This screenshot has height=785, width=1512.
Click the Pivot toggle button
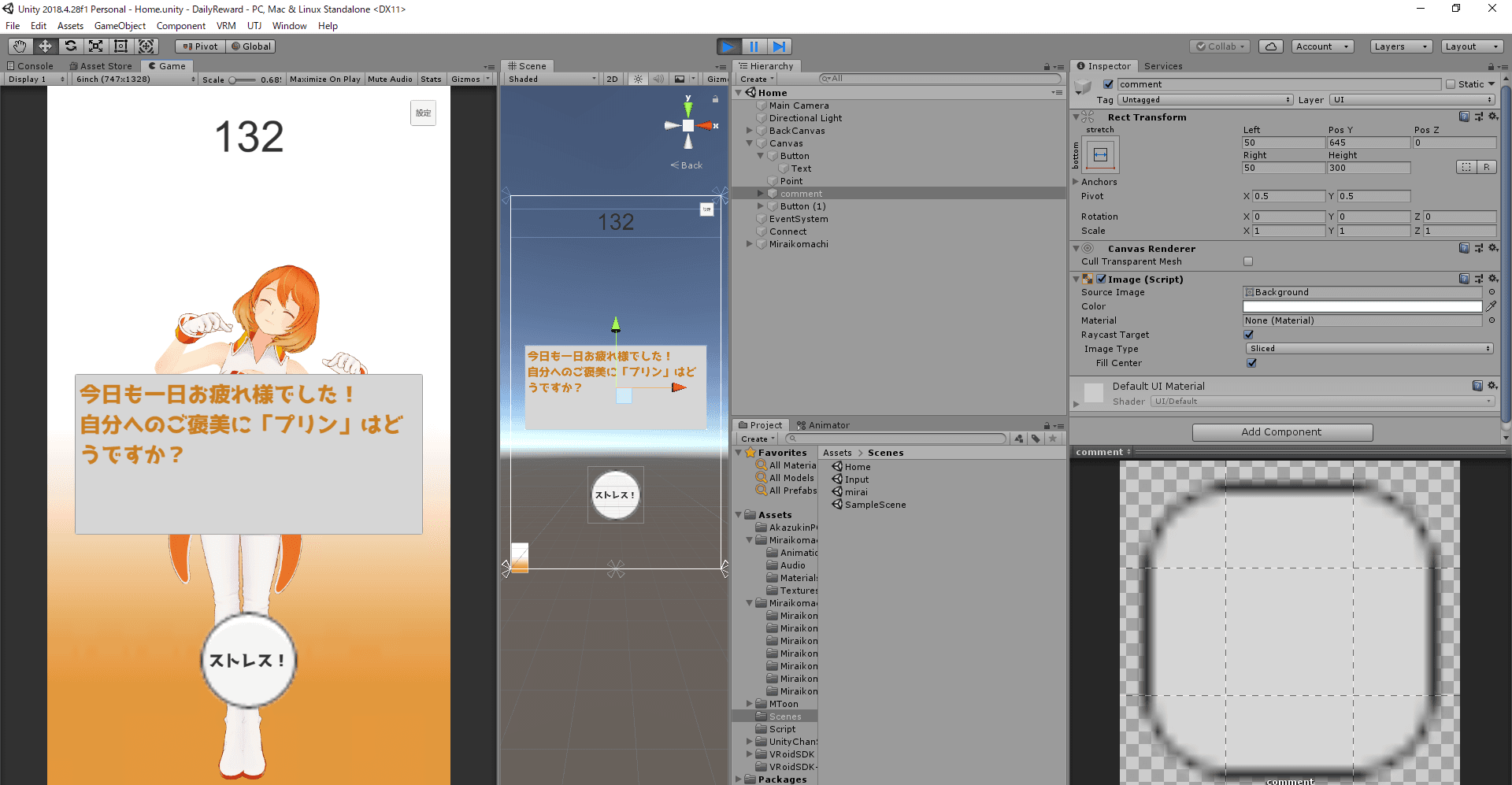pyautogui.click(x=200, y=46)
